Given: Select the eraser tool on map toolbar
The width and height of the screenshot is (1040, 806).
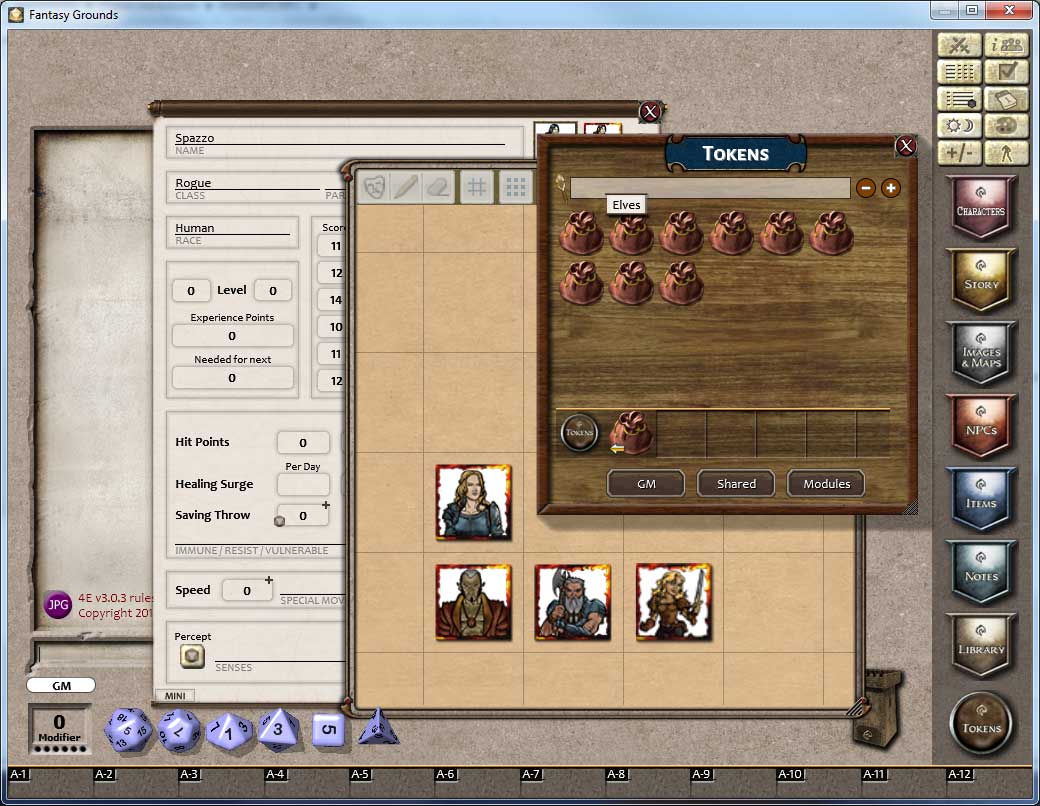Looking at the screenshot, I should coord(437,188).
